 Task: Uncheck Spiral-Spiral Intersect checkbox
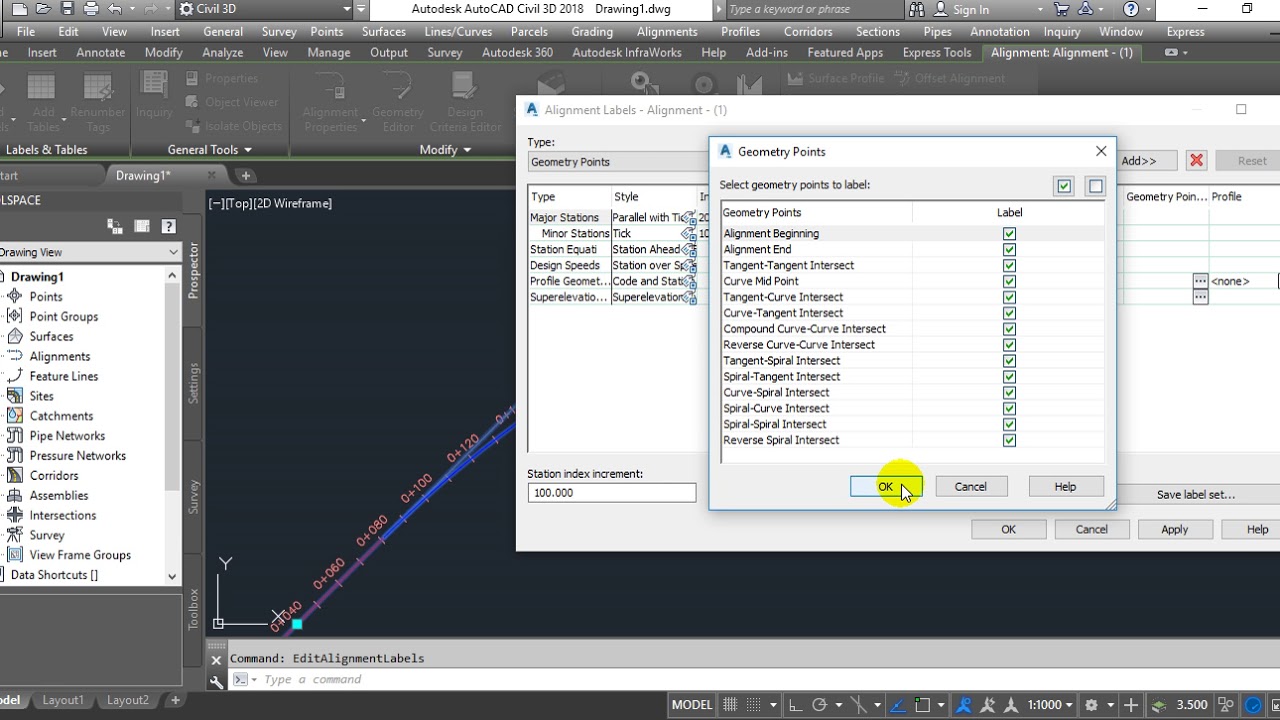[x=1009, y=424]
